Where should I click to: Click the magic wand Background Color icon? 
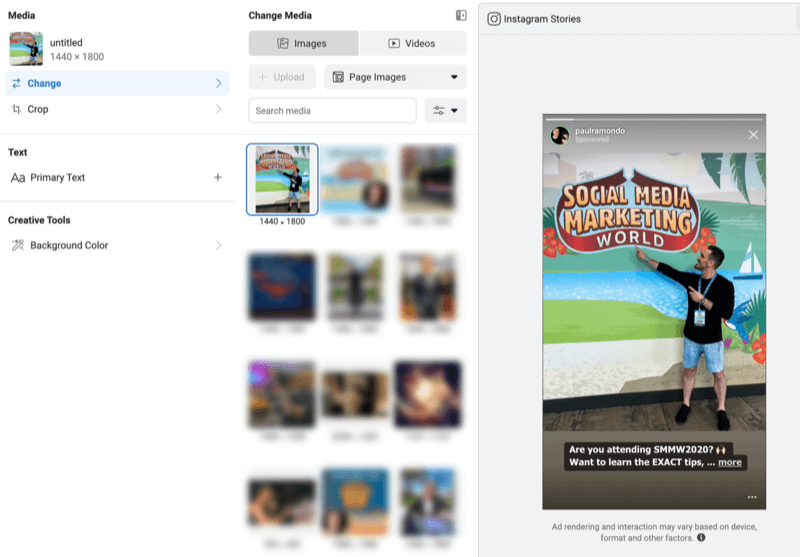click(18, 245)
